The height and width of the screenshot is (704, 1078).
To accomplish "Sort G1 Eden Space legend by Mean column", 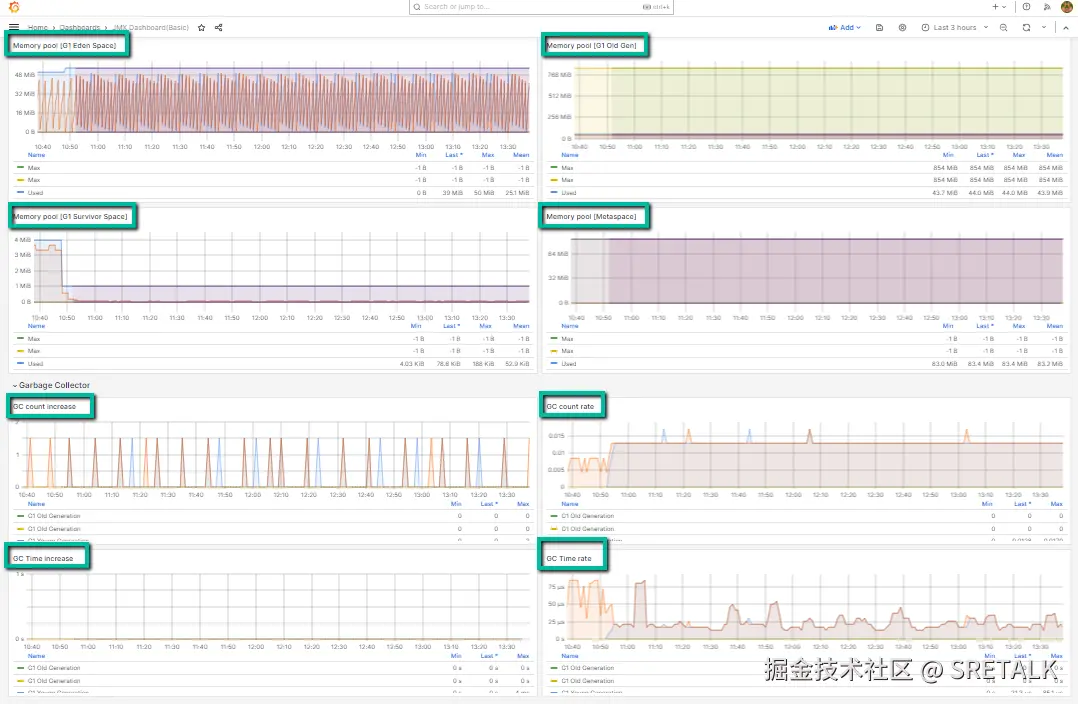I will click(521, 155).
